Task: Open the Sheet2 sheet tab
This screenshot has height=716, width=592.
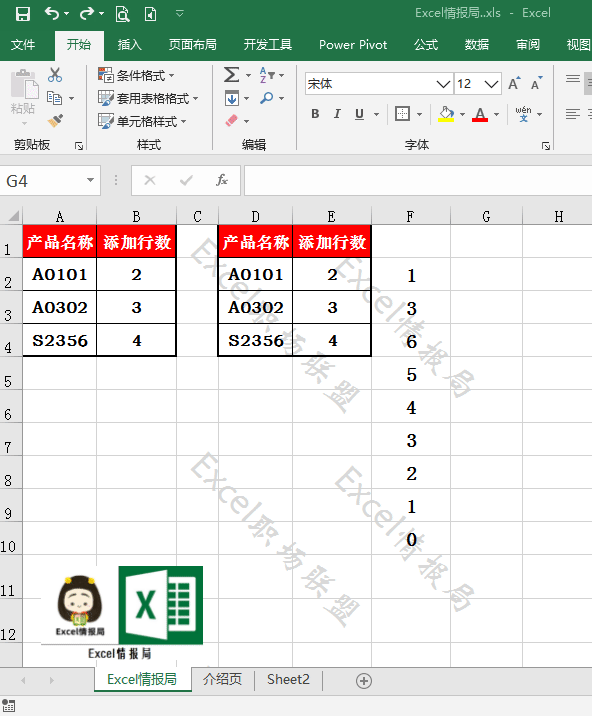Action: click(x=288, y=679)
